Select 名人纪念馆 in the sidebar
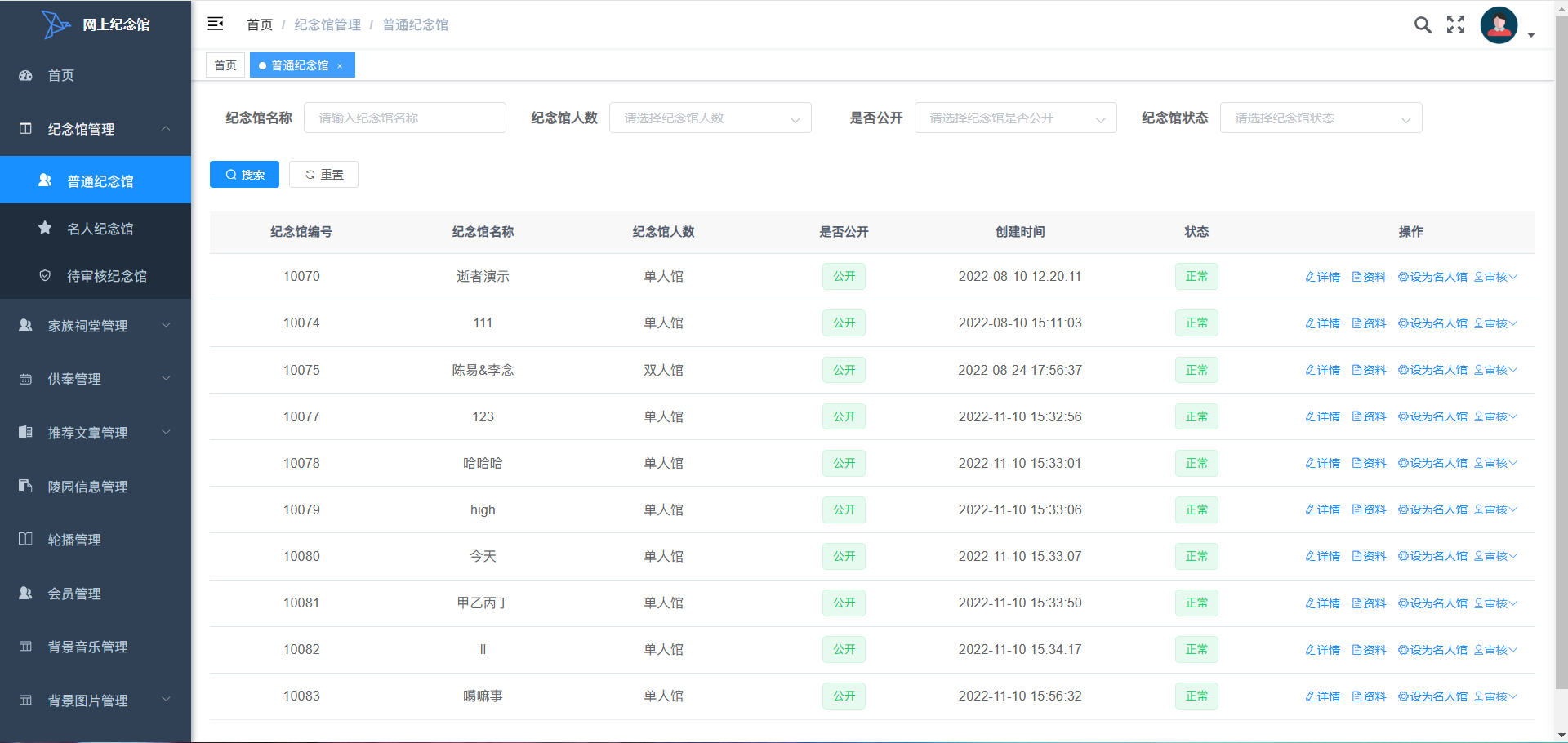Viewport: 1568px width, 743px height. [x=96, y=228]
